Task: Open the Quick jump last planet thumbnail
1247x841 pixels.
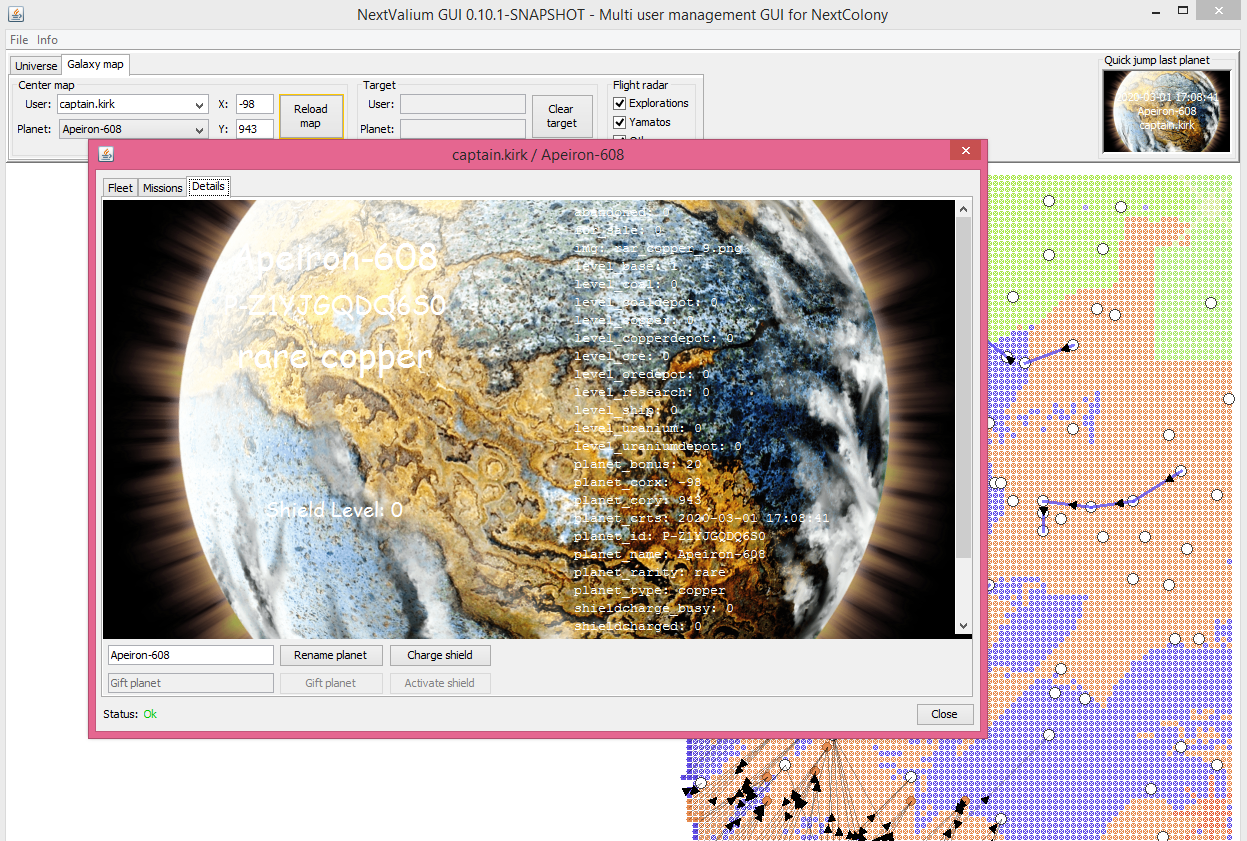Action: click(x=1166, y=111)
